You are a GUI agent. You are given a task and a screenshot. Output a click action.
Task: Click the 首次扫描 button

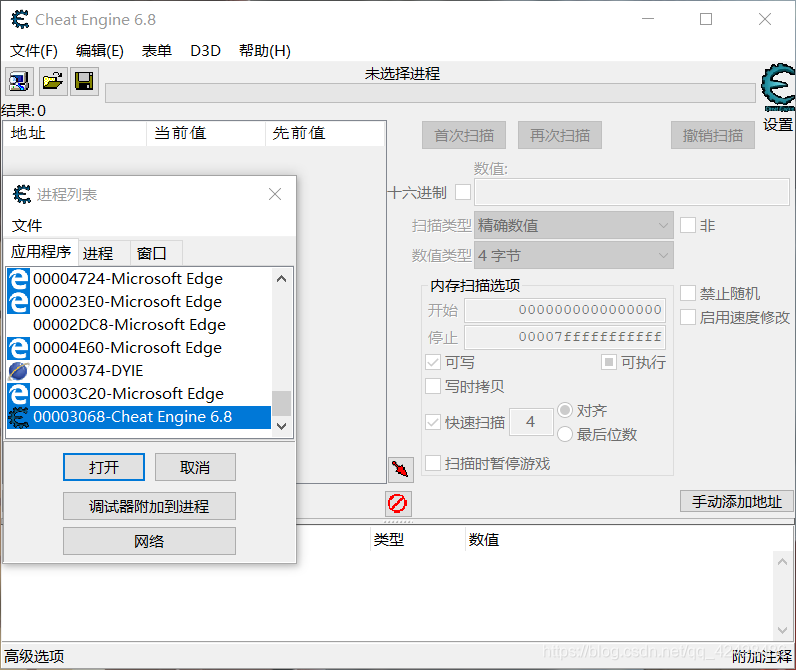point(464,135)
